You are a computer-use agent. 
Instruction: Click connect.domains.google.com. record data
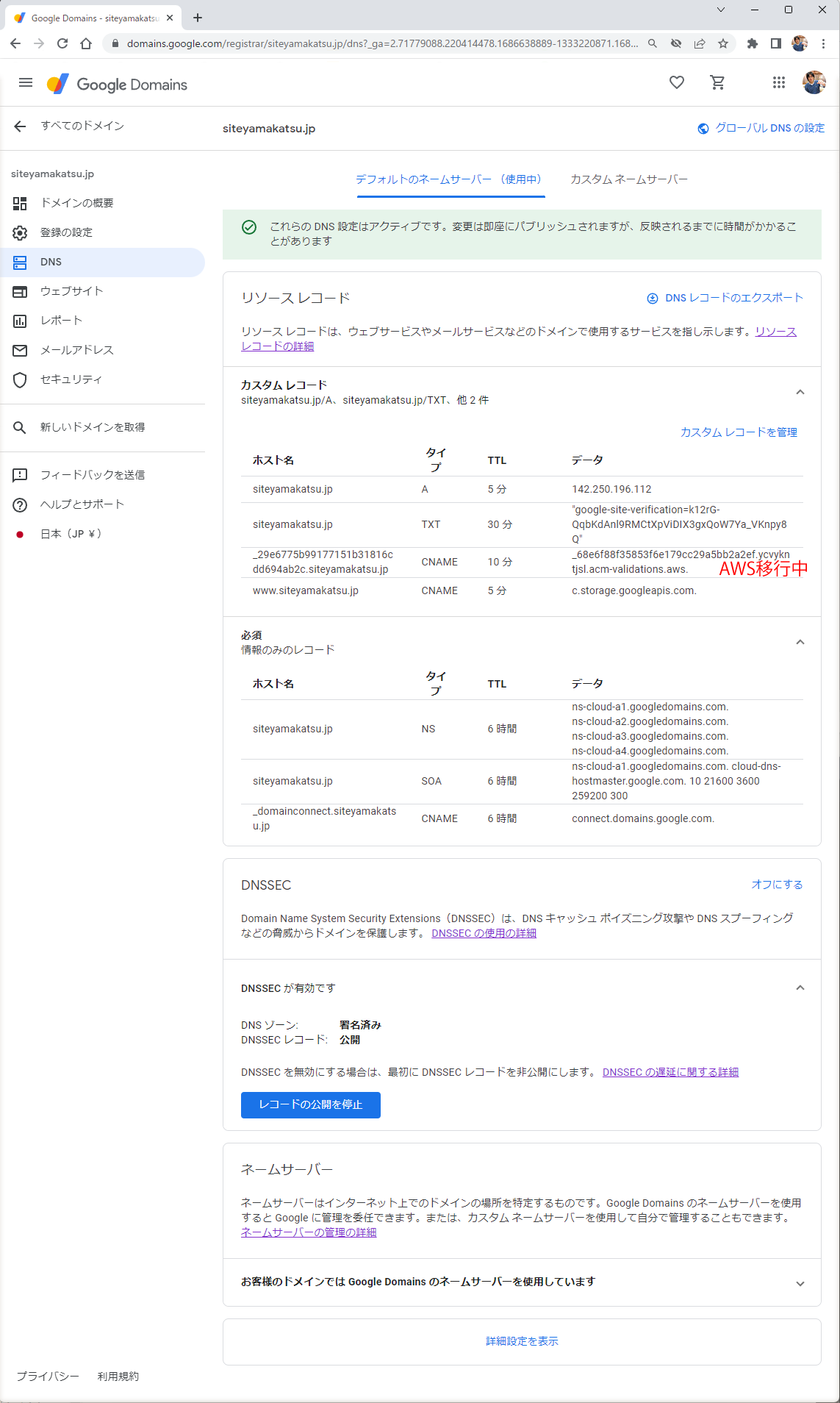click(643, 818)
